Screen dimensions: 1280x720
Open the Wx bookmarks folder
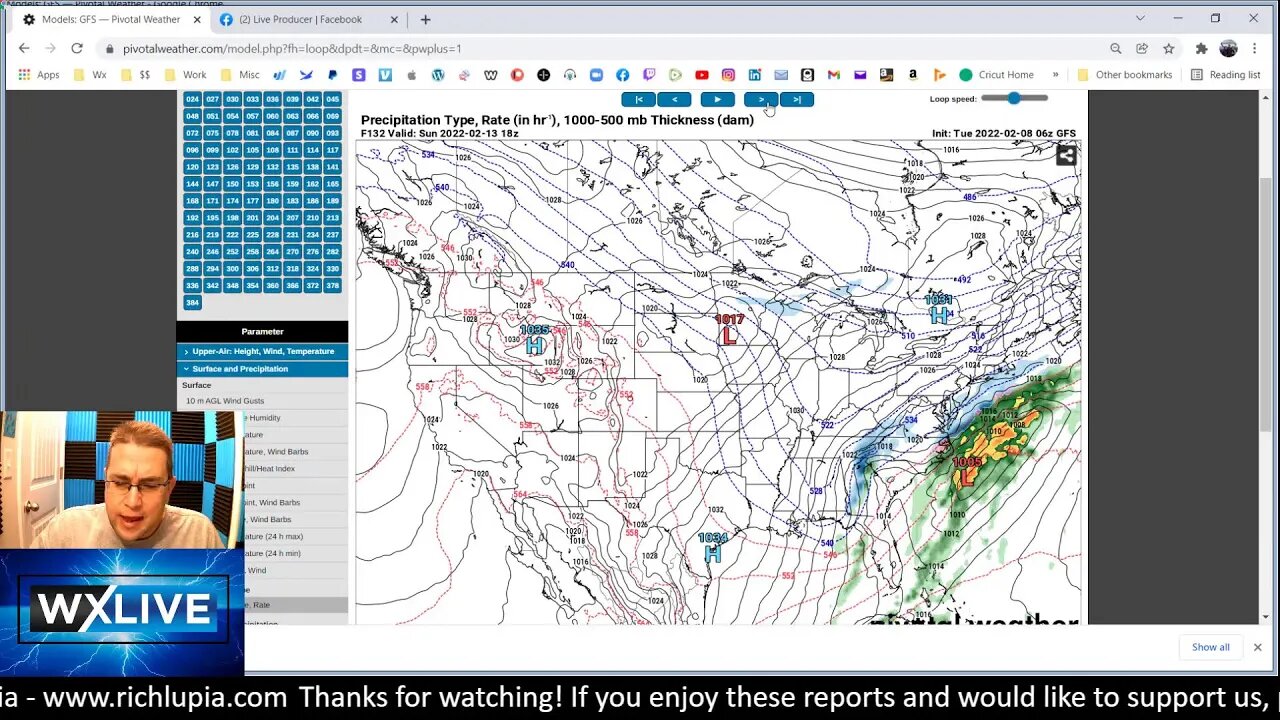[x=90, y=75]
